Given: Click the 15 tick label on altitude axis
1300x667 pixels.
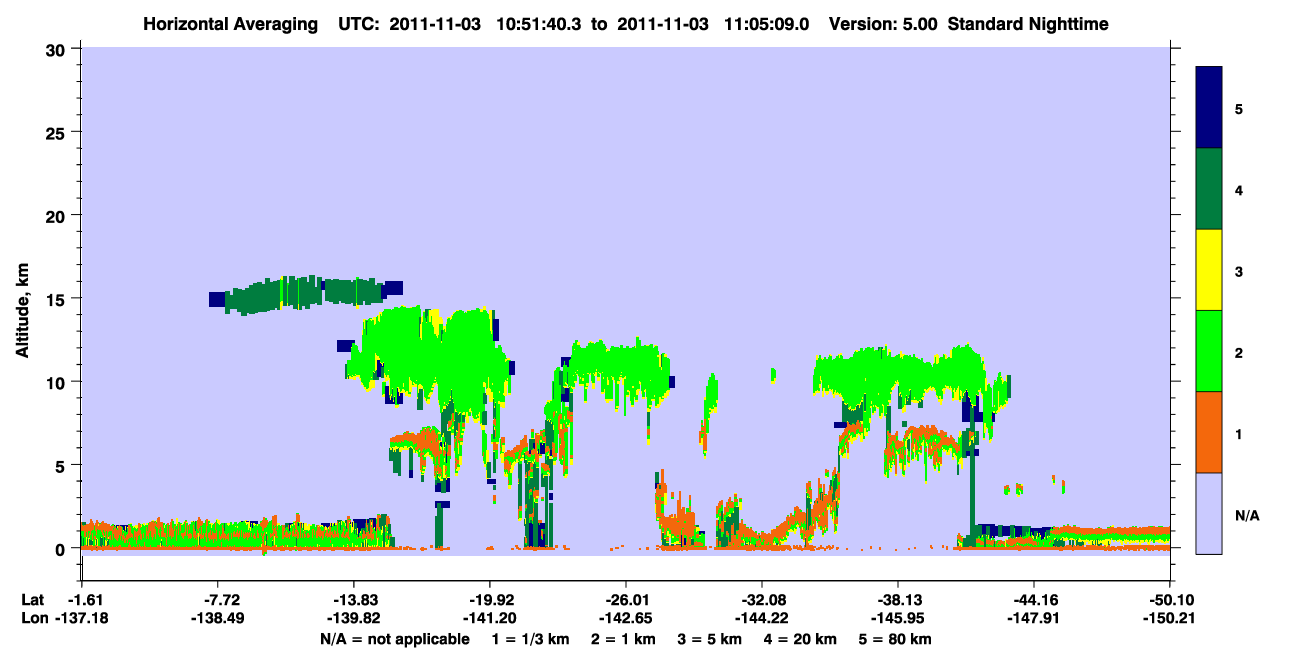Looking at the screenshot, I should point(58,298).
